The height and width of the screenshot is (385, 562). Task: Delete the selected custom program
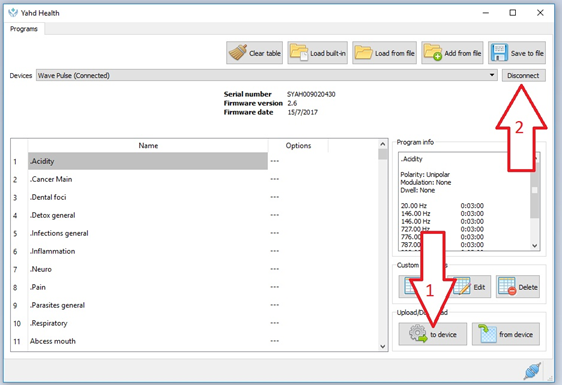pos(518,287)
